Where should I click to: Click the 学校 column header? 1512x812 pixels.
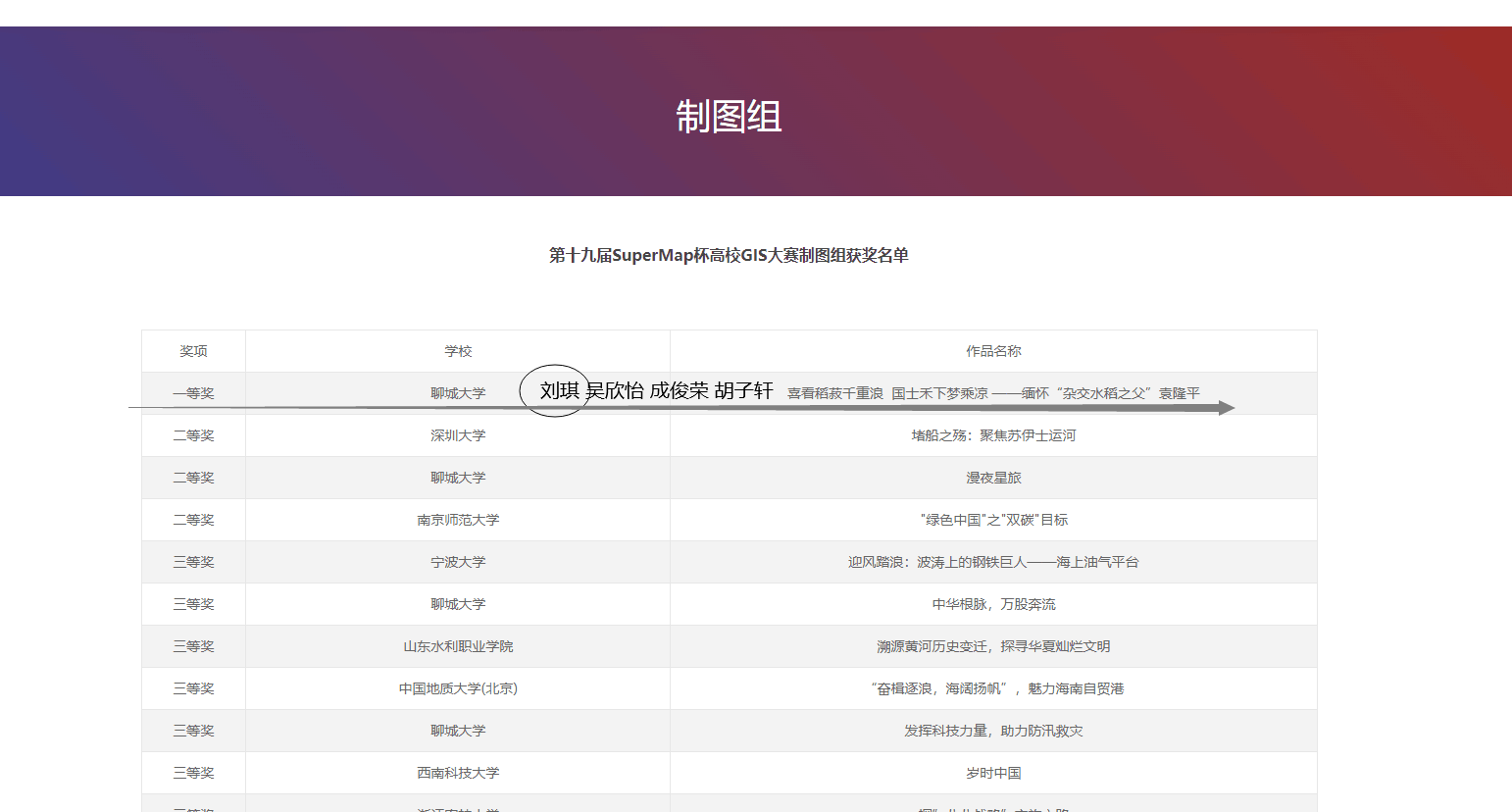click(458, 351)
